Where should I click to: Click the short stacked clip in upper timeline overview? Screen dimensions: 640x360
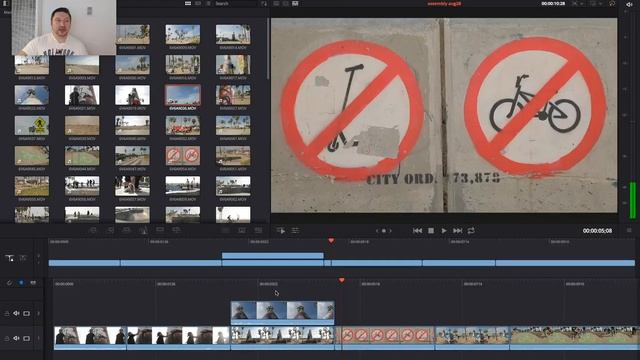[273, 256]
